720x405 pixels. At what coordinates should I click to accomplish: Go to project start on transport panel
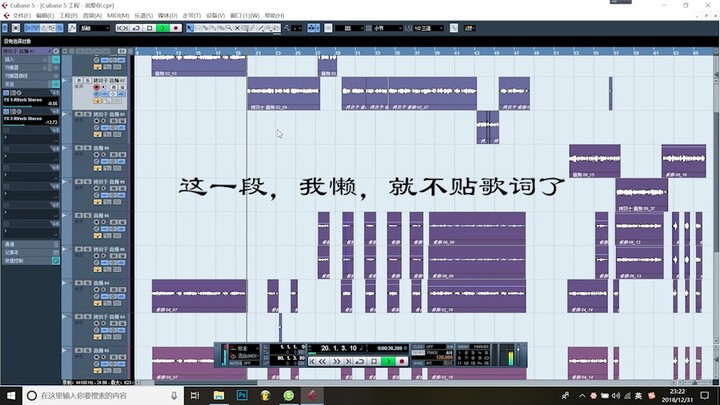312,361
